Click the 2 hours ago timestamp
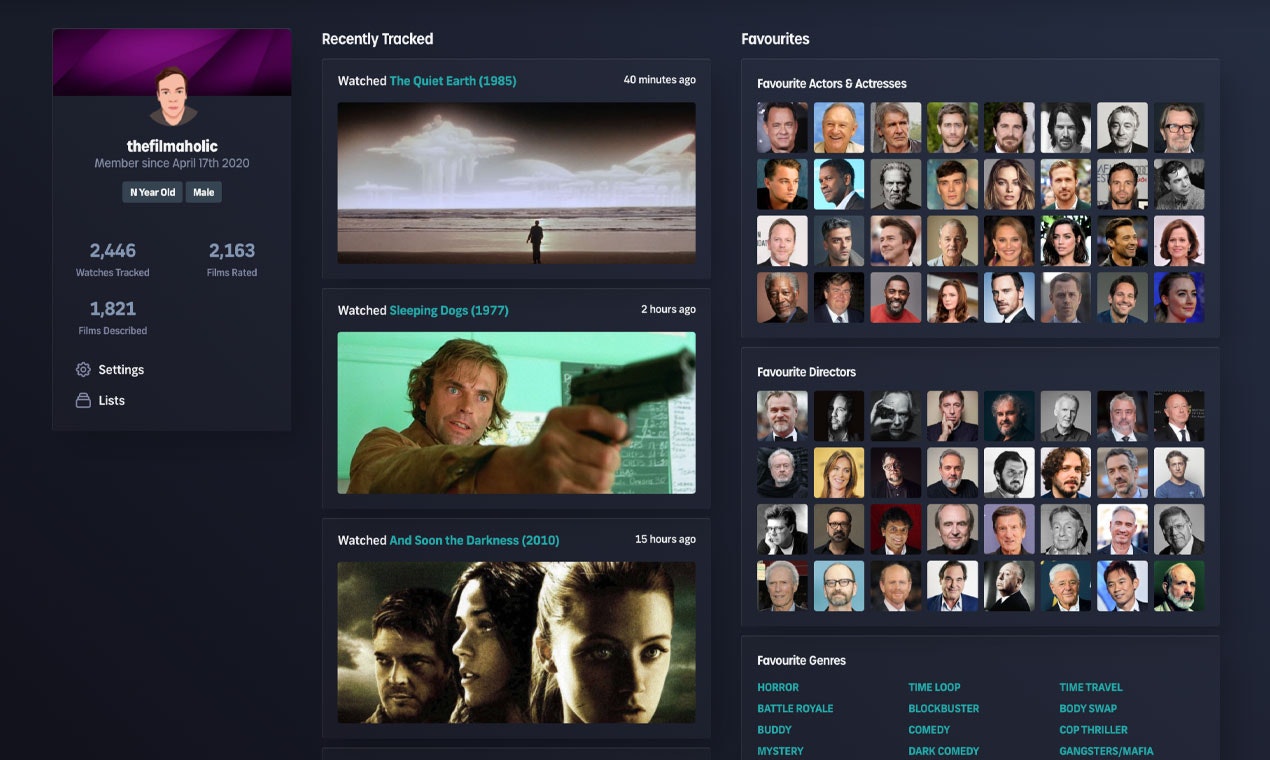The width and height of the screenshot is (1270, 760). coord(668,310)
